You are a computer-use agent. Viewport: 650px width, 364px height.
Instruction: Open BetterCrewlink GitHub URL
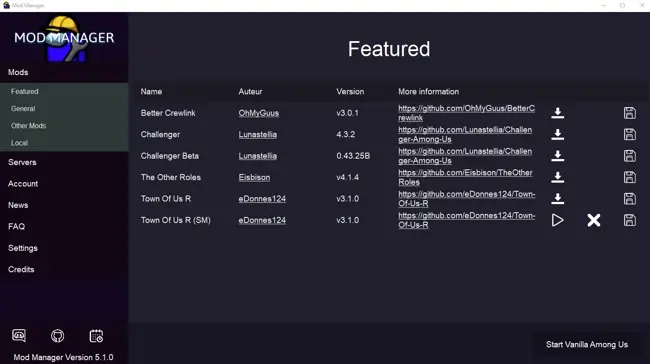point(466,113)
